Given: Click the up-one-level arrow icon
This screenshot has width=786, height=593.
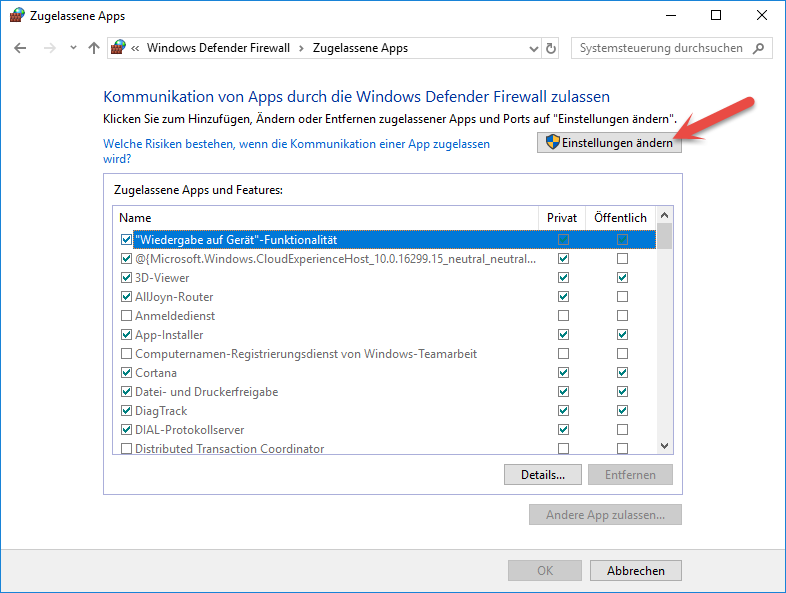Looking at the screenshot, I should coord(94,48).
